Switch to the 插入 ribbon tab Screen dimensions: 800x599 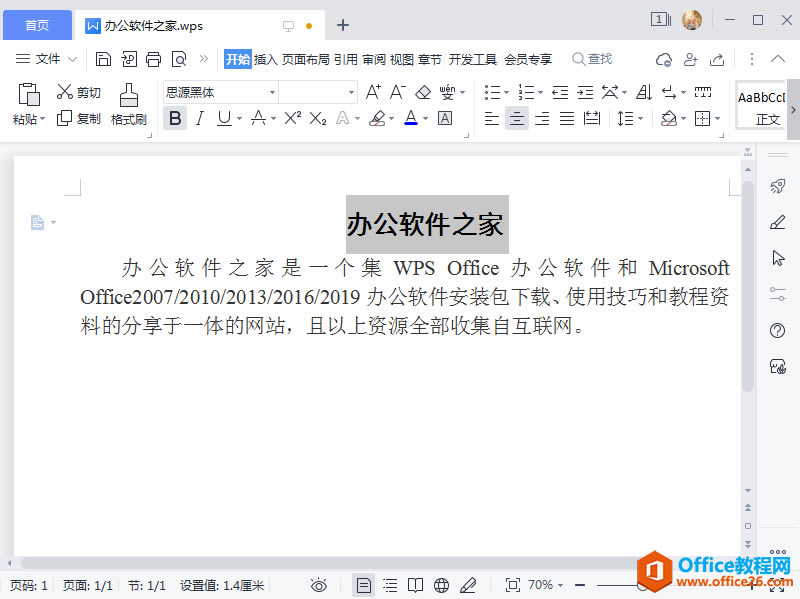[x=265, y=59]
